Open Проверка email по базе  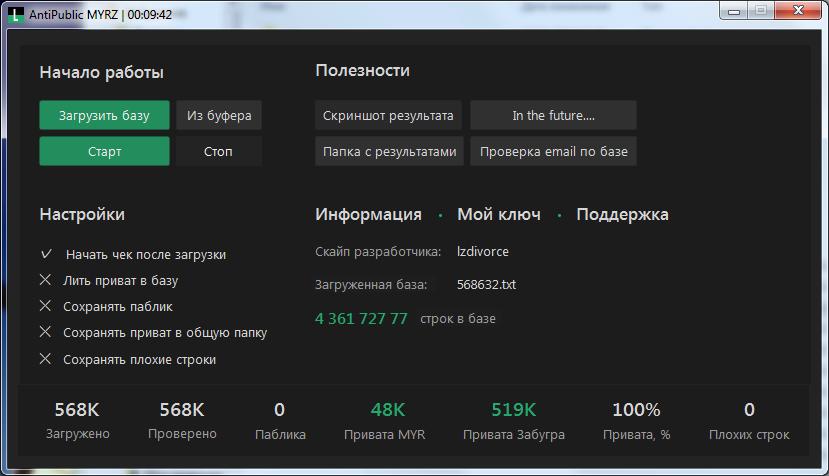[553, 151]
